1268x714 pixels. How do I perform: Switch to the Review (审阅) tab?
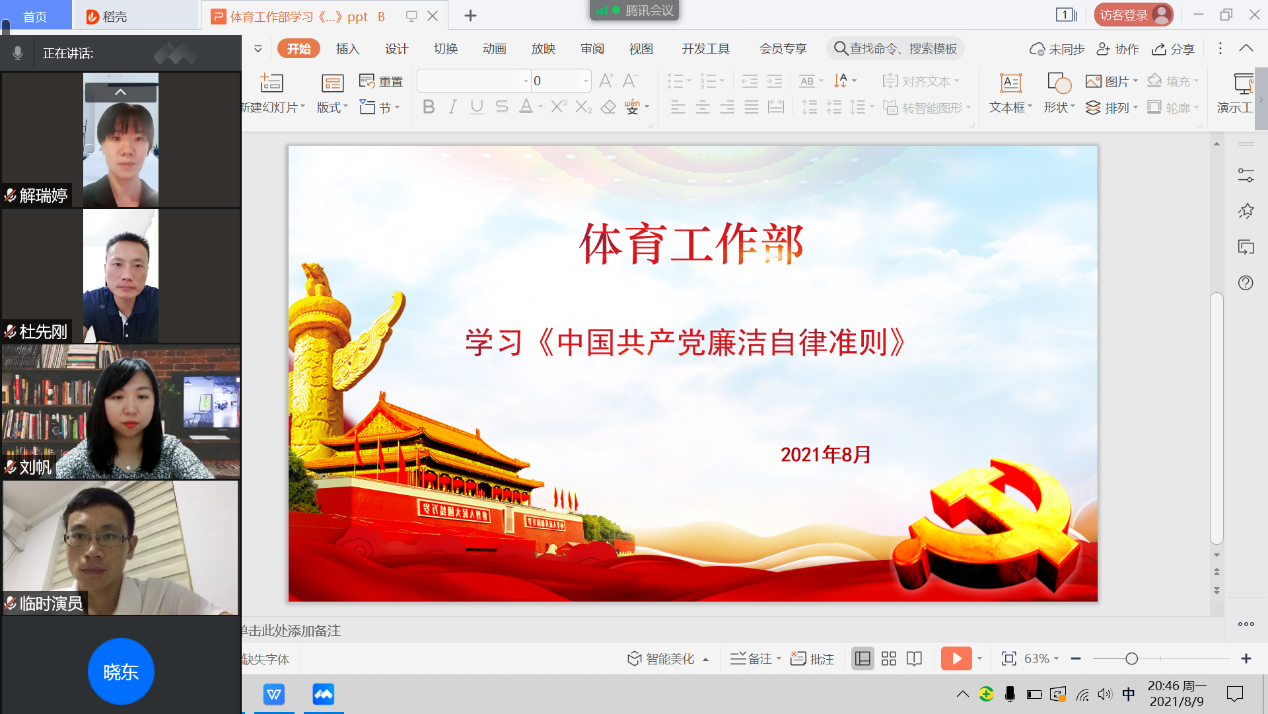pos(592,48)
